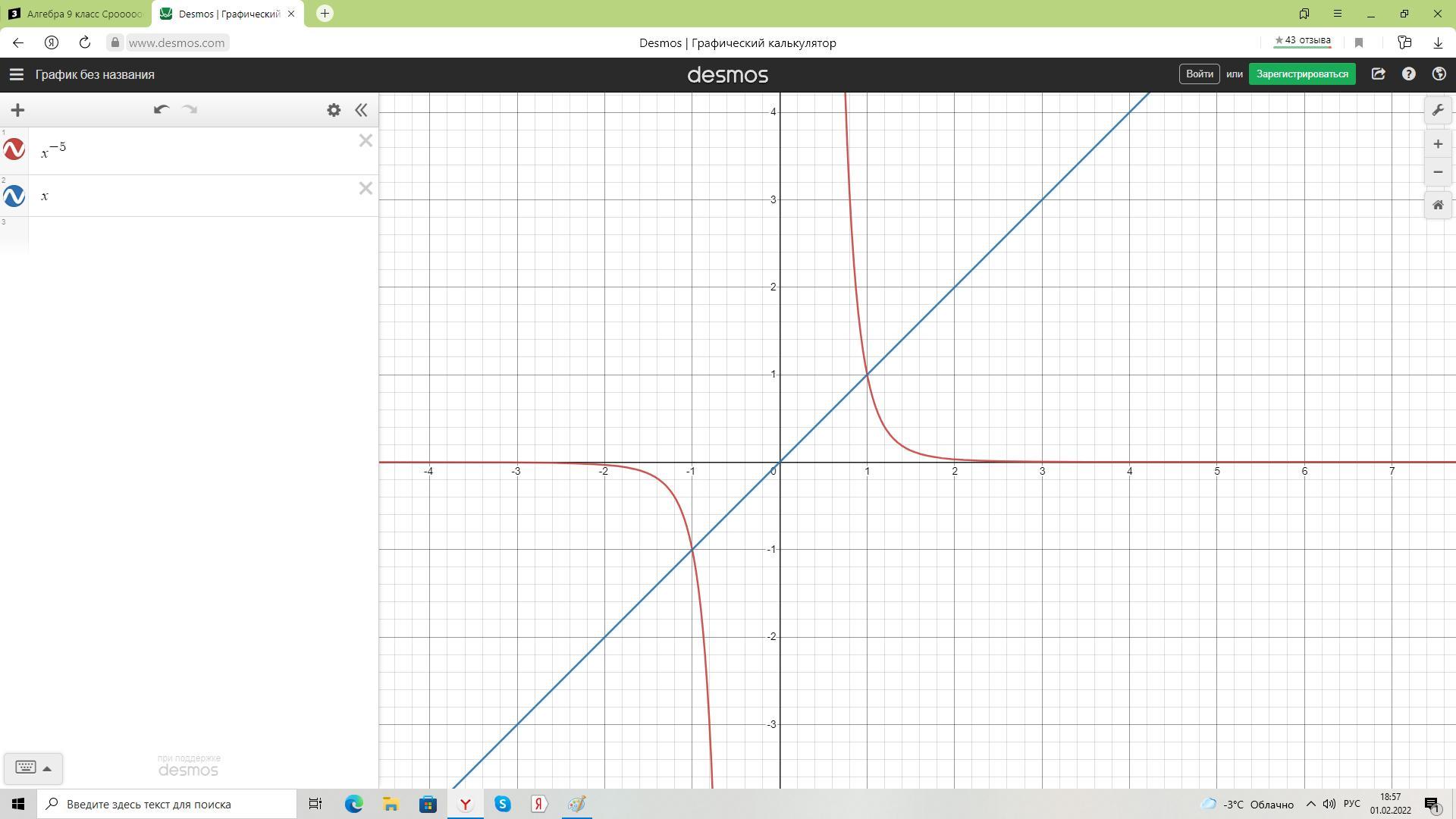The height and width of the screenshot is (819, 1456).
Task: Open the volume control
Action: [1329, 804]
